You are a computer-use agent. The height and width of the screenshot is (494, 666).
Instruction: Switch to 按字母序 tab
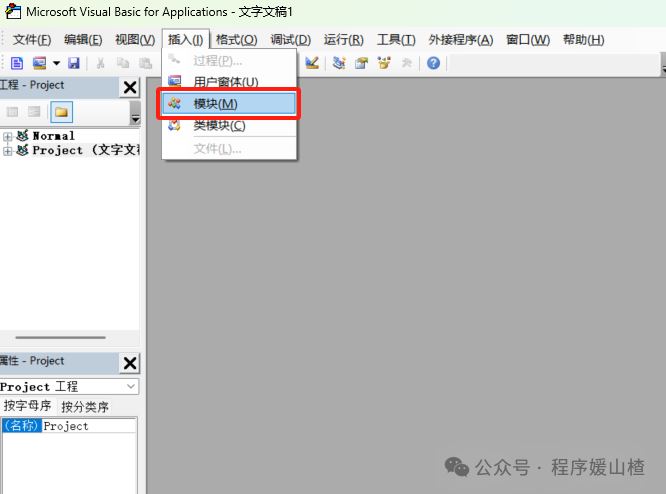[x=27, y=406]
